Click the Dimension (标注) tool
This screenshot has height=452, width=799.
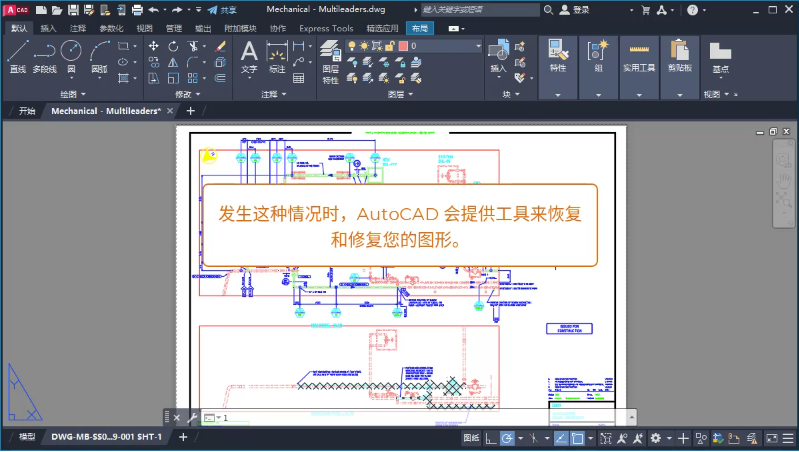[x=277, y=56]
